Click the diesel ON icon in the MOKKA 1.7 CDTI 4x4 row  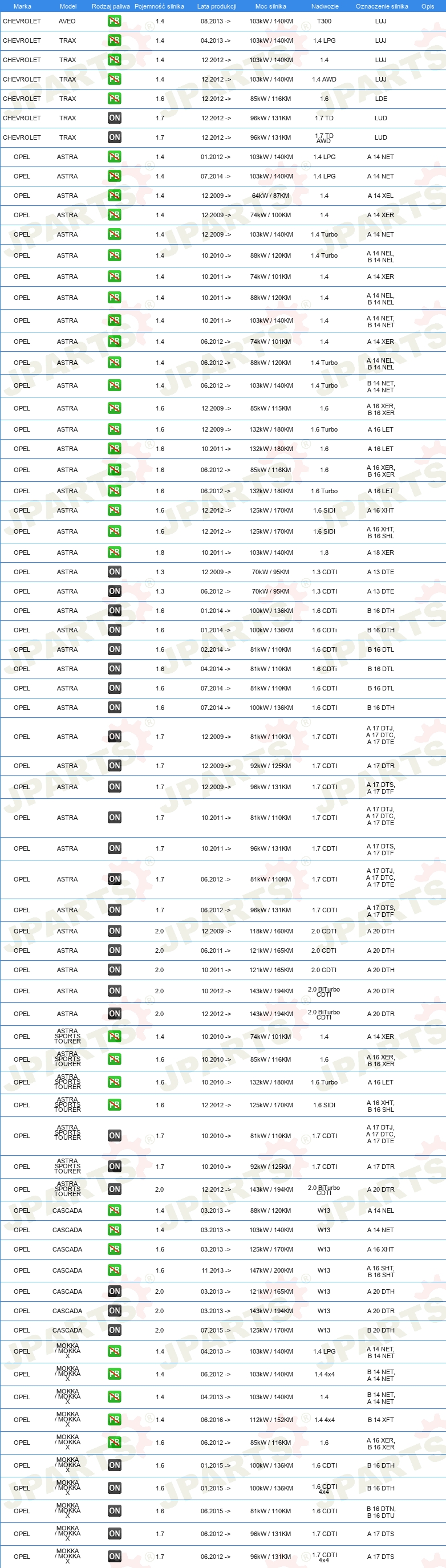(x=115, y=1557)
